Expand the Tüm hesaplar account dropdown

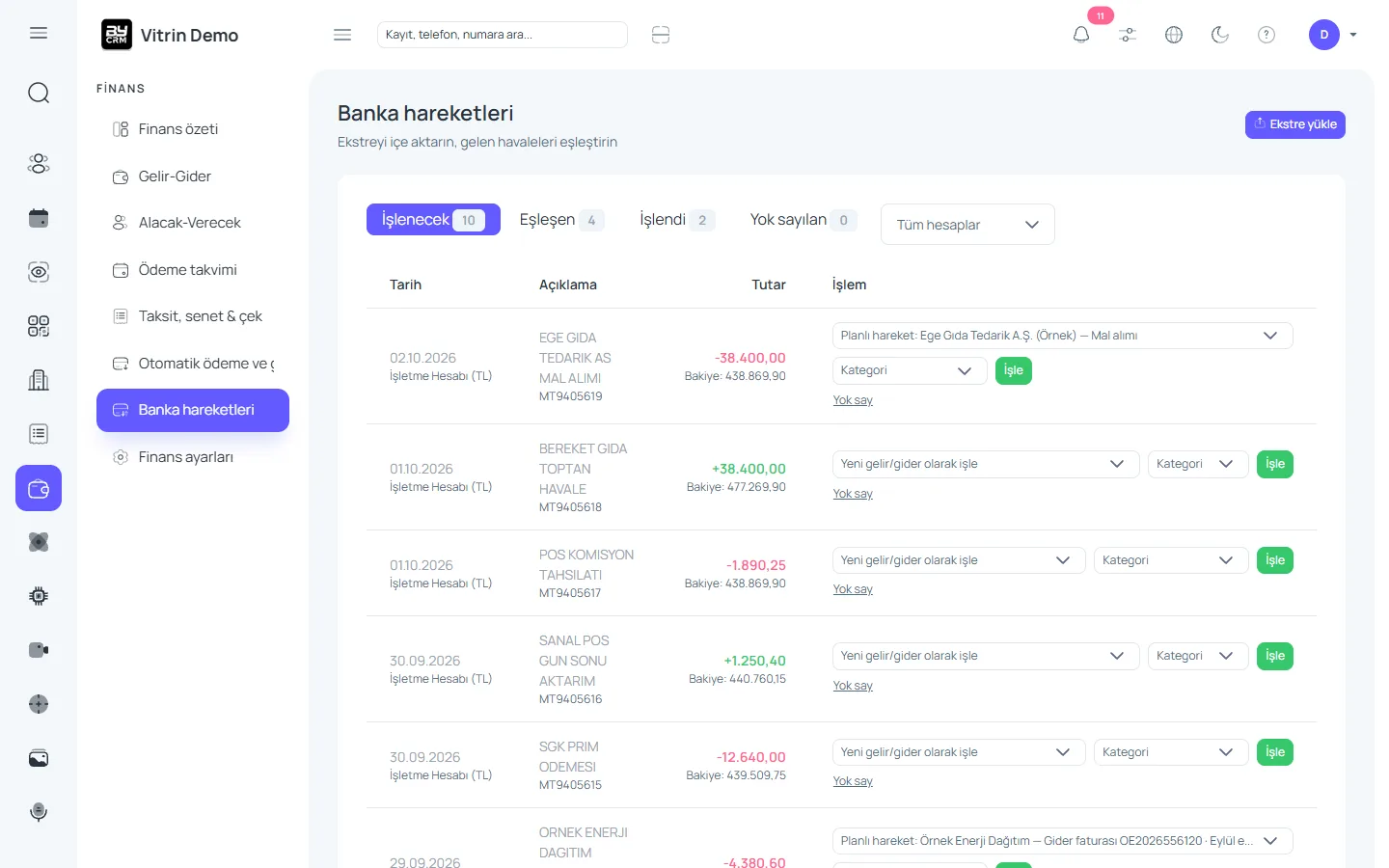click(967, 225)
